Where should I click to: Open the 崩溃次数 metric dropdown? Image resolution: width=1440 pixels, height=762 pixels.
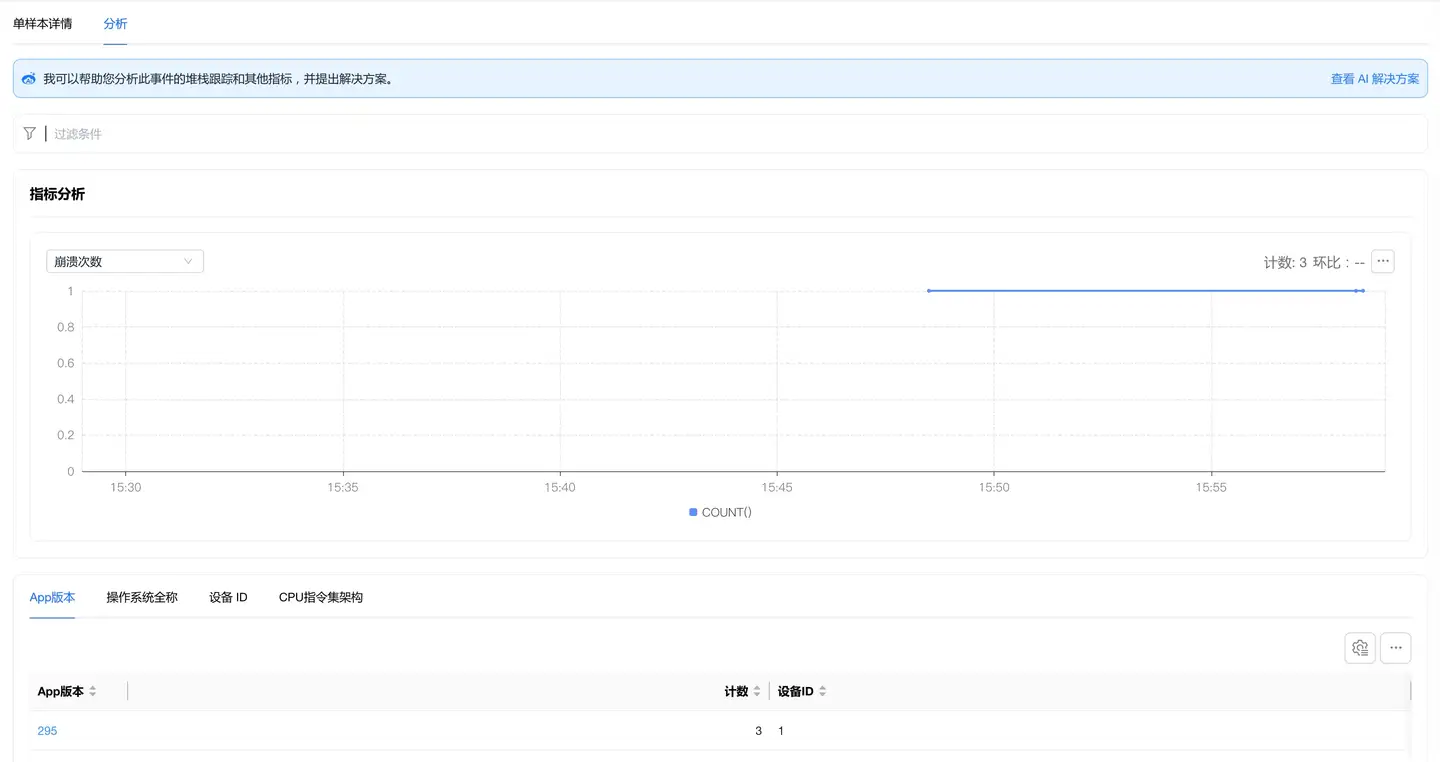tap(125, 261)
